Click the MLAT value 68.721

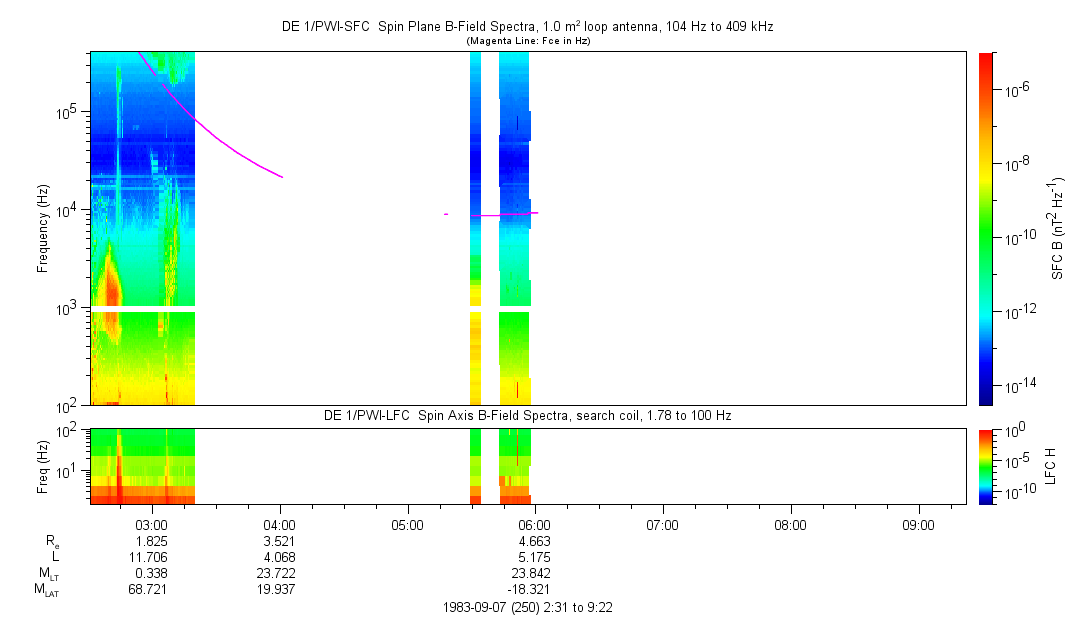(x=152, y=589)
